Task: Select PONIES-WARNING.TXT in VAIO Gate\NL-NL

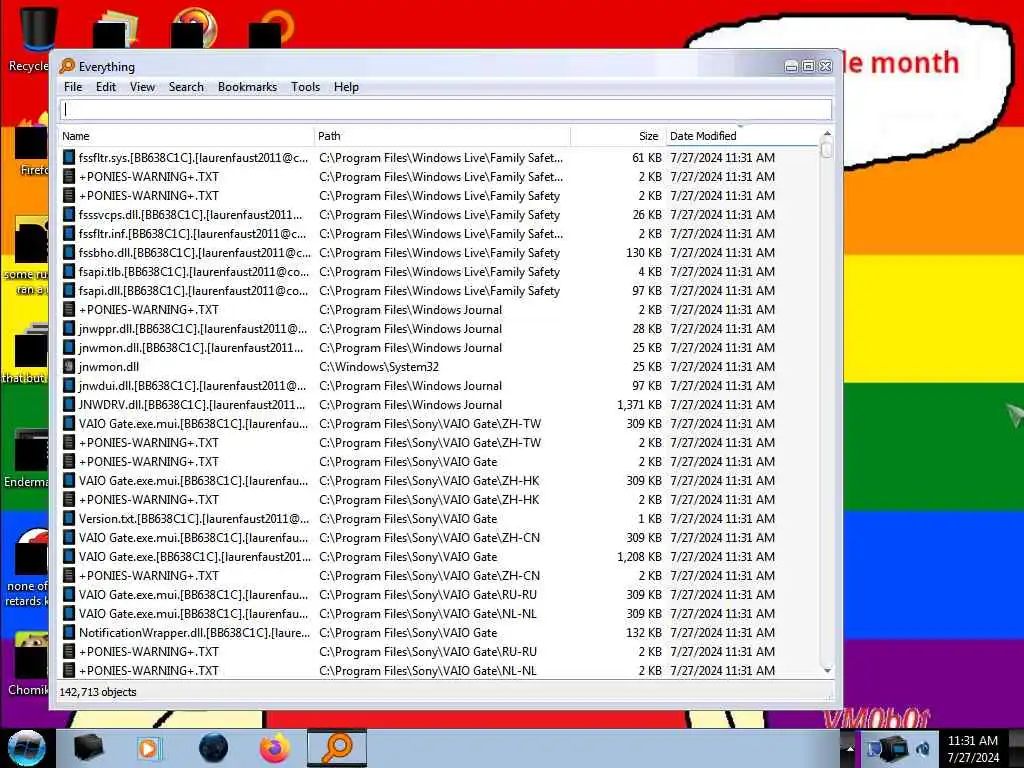Action: point(440,670)
